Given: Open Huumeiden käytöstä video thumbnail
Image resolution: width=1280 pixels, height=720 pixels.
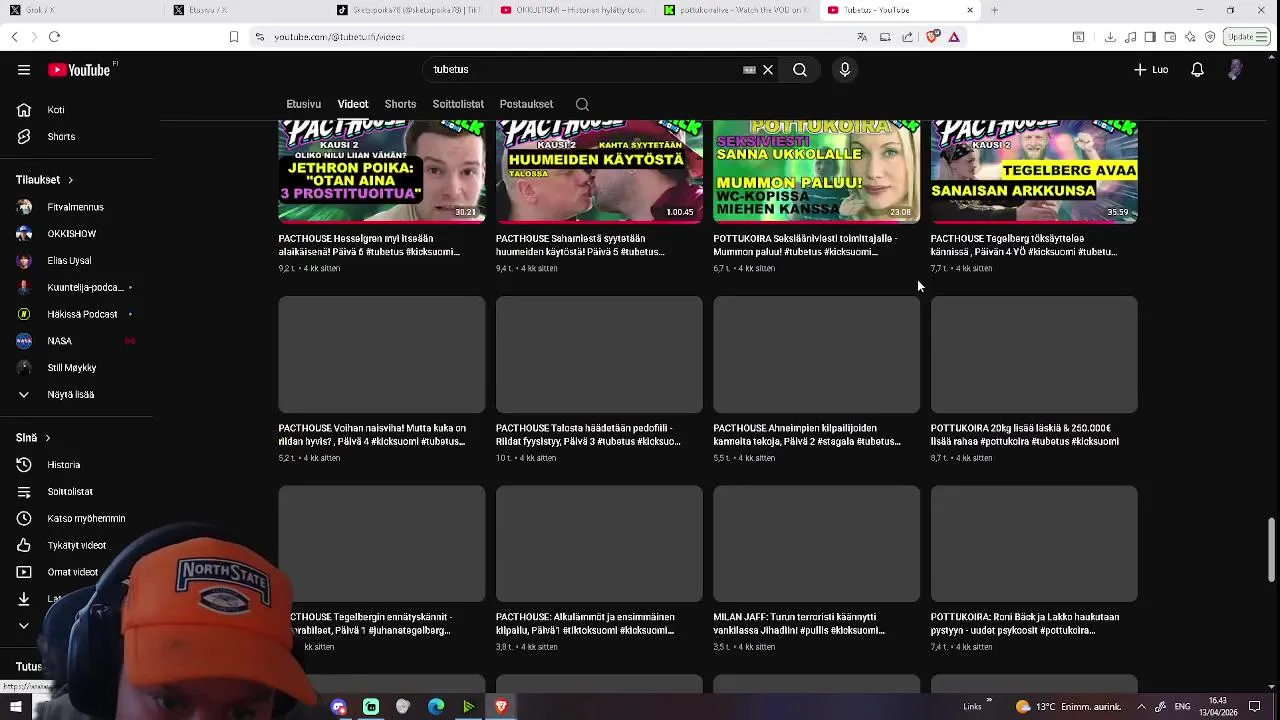Looking at the screenshot, I should [x=599, y=171].
